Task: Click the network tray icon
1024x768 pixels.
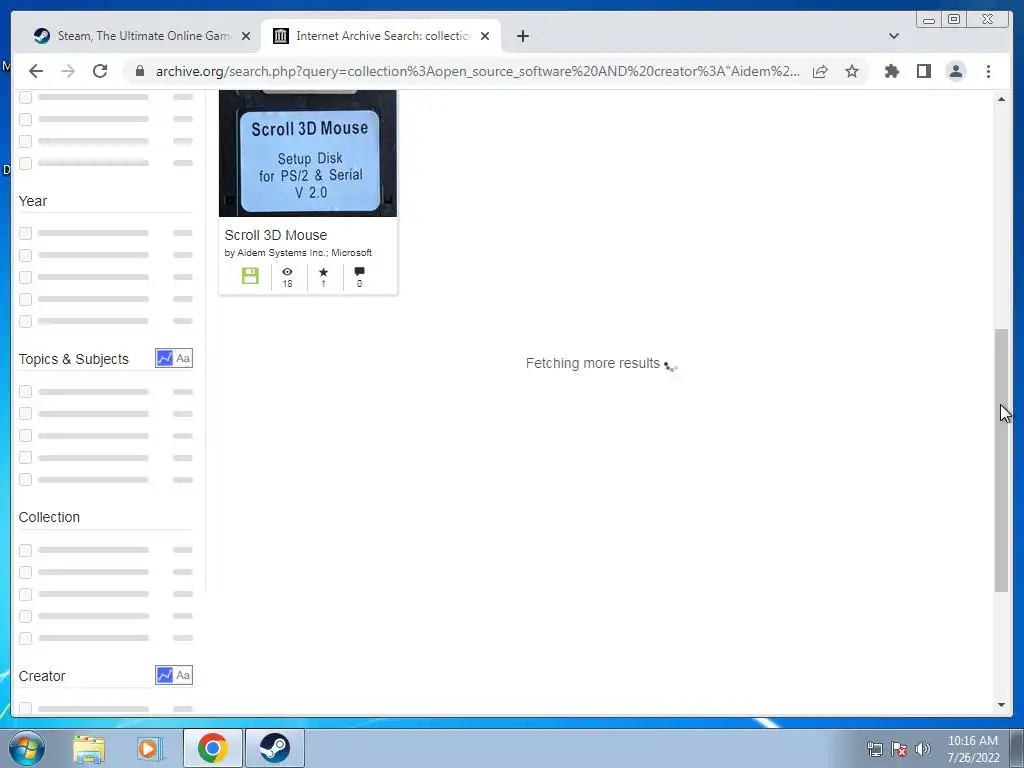Action: click(874, 749)
